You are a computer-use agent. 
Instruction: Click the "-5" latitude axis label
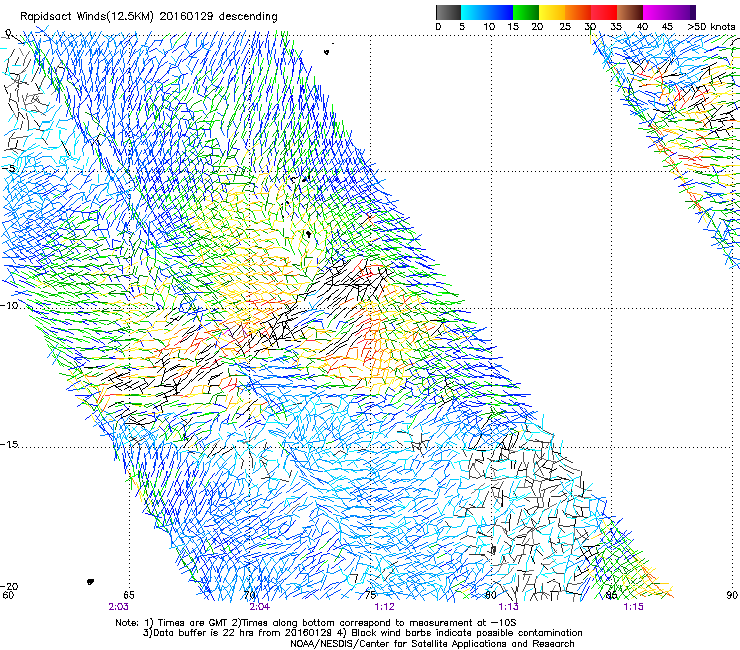9,168
